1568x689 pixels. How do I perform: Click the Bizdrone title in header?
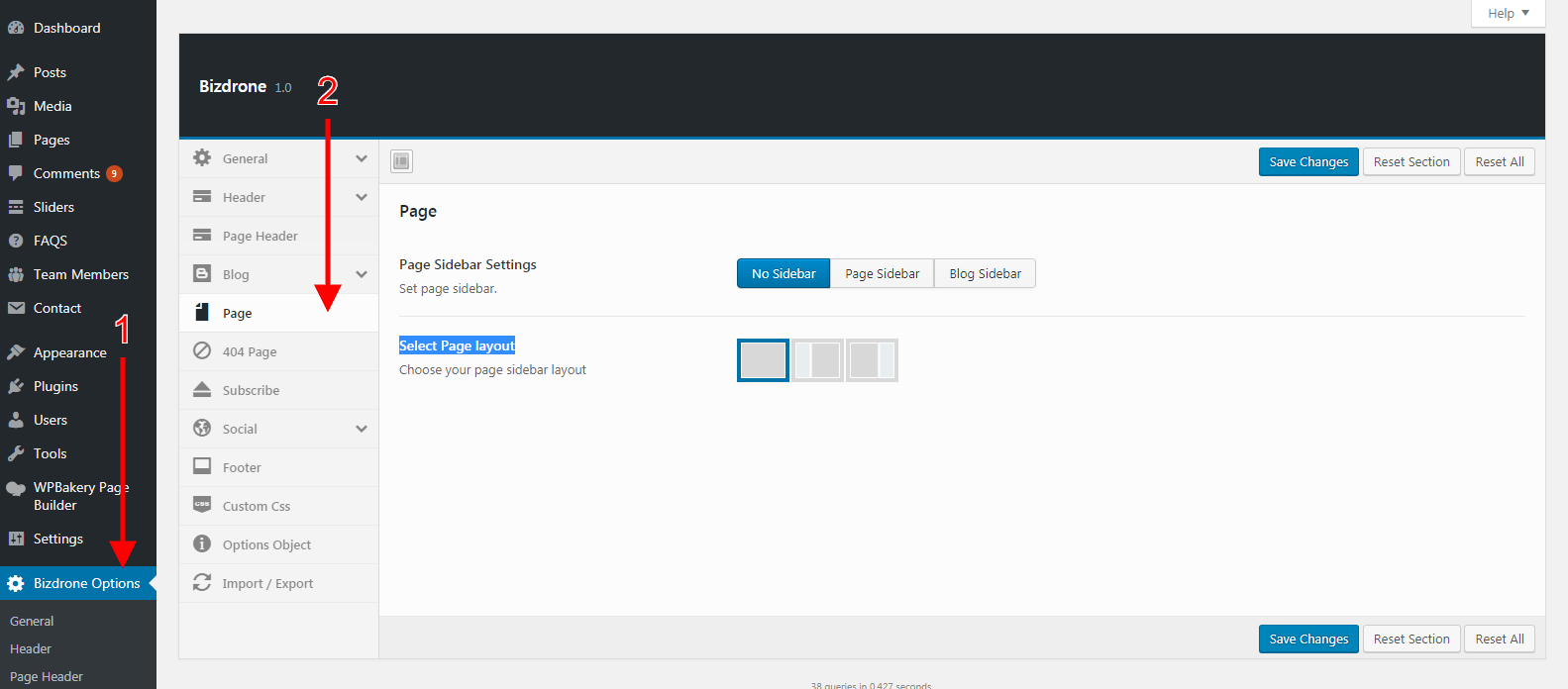point(233,86)
